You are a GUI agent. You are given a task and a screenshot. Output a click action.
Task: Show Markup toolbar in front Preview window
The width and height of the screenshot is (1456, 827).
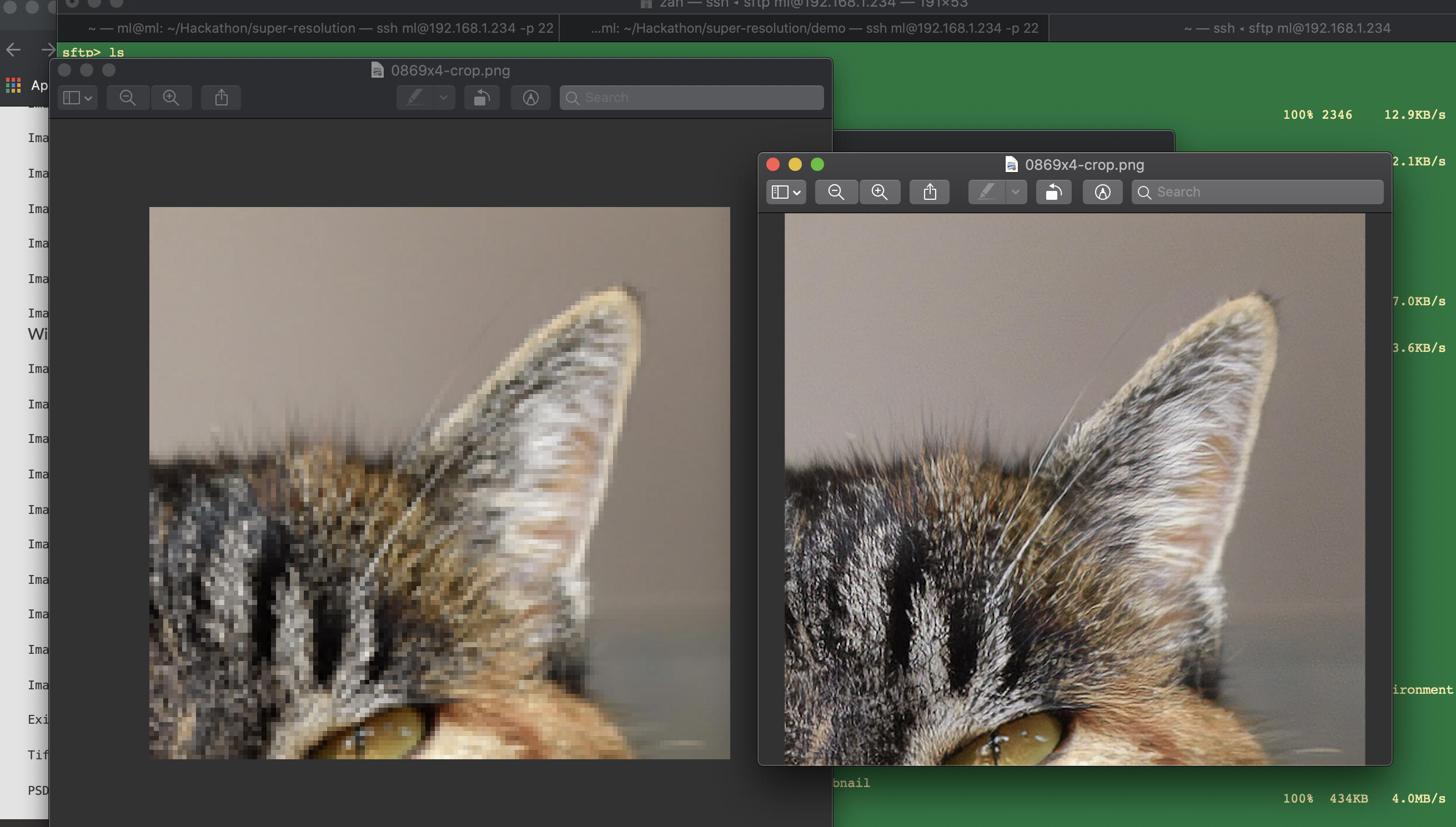(1102, 192)
